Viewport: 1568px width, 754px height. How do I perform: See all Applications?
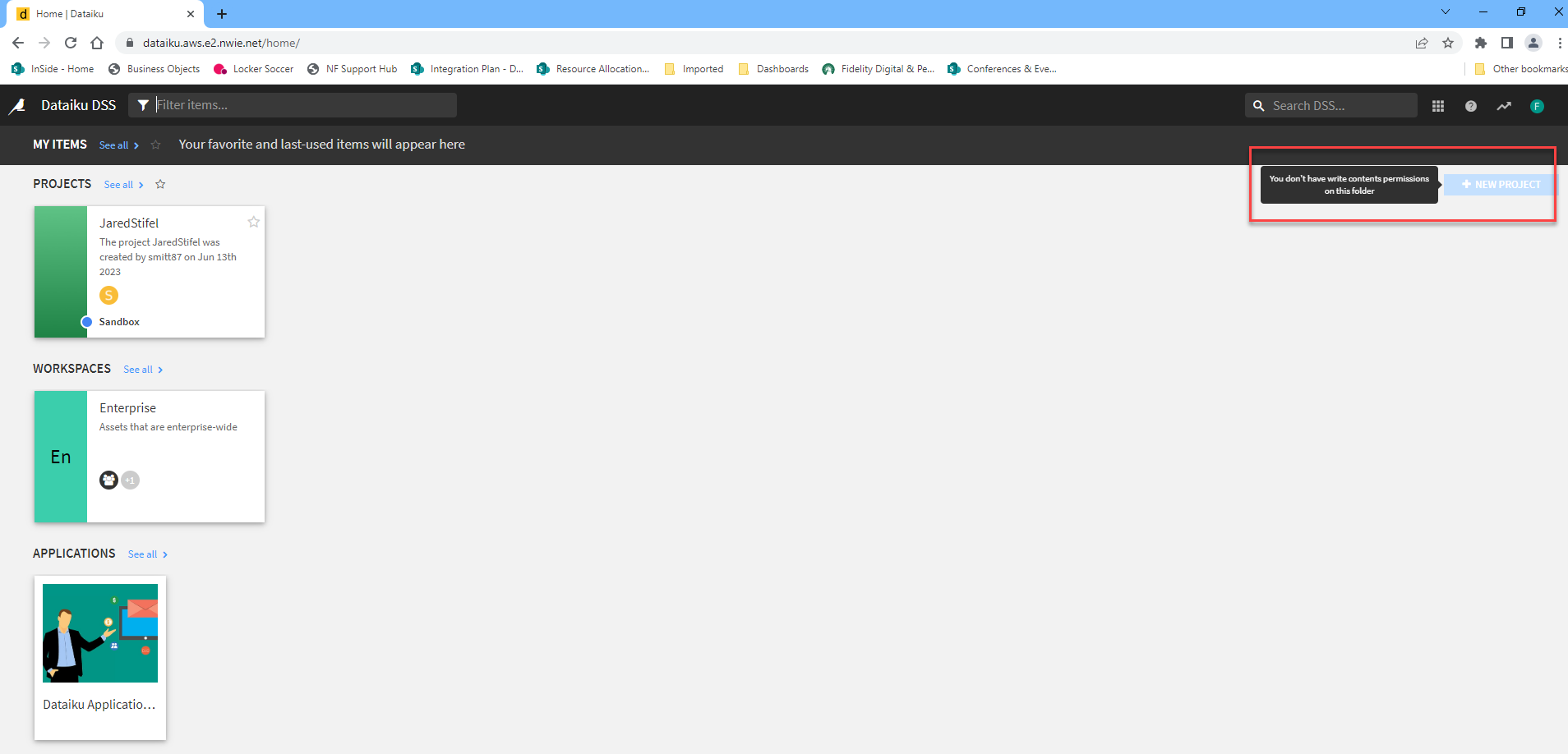[x=148, y=554]
